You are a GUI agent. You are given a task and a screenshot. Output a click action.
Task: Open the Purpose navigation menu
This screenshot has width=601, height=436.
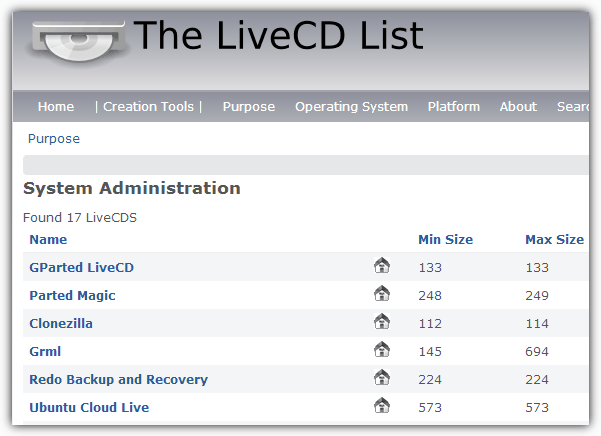click(249, 107)
